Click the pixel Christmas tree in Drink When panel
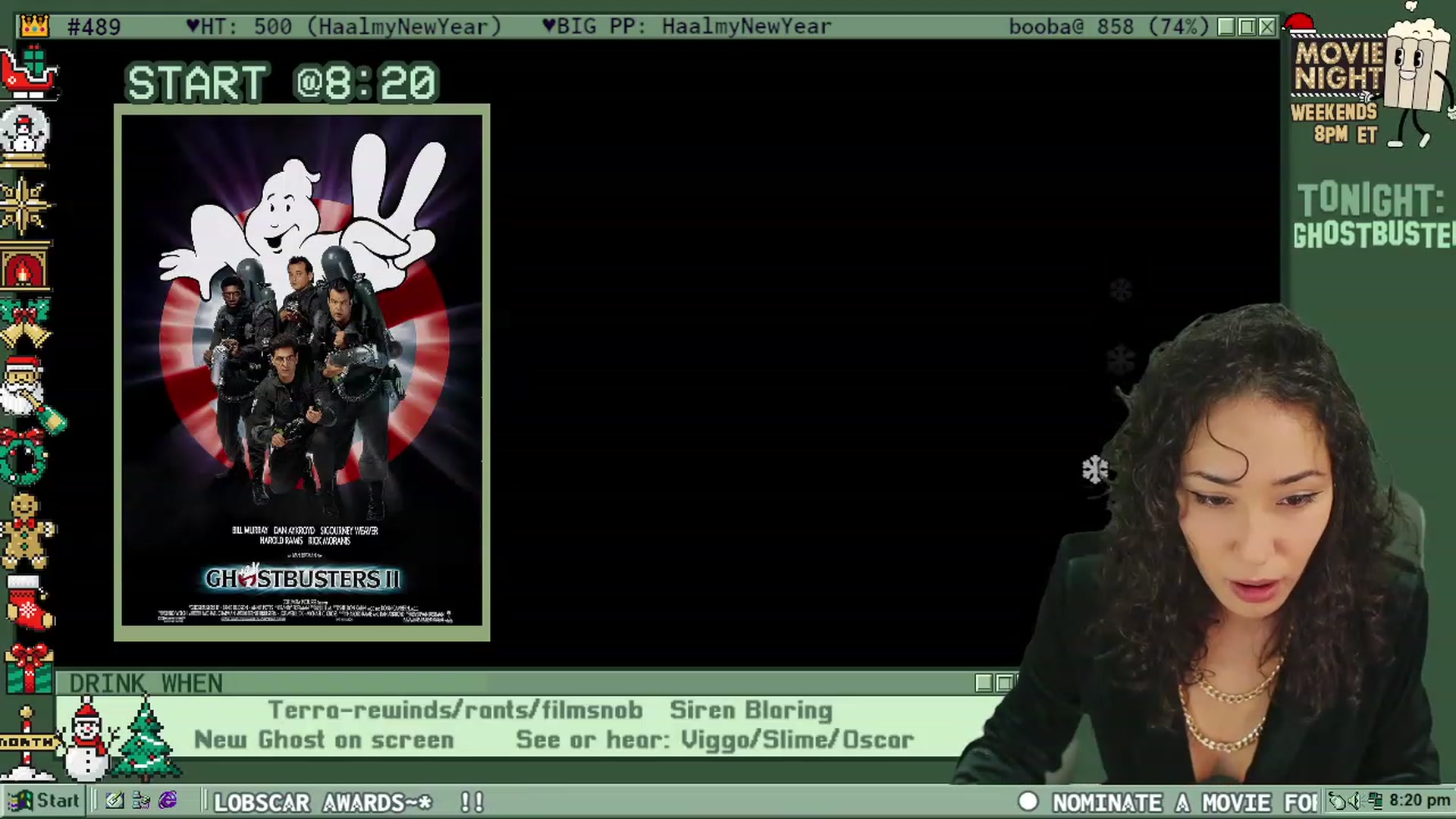 click(146, 739)
